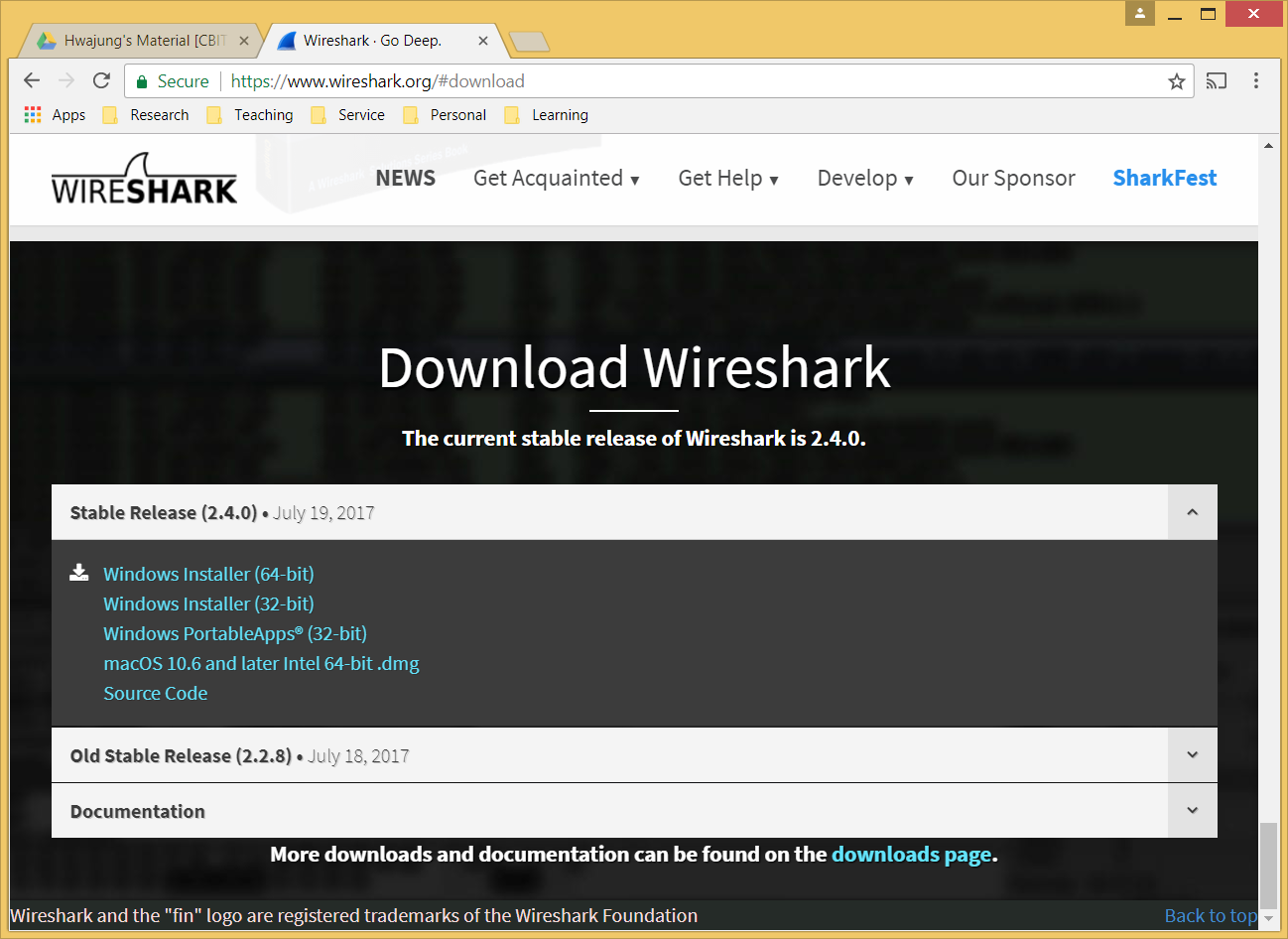Expand the Develop dropdown menu
The width and height of the screenshot is (1288, 939).
point(865,179)
